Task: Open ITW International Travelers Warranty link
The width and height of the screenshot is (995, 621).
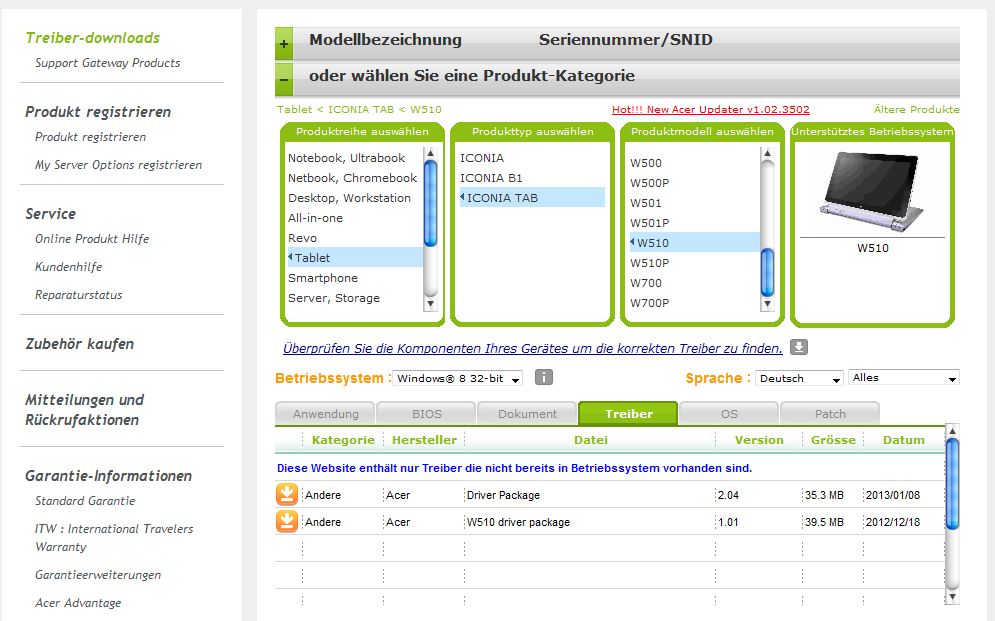Action: point(114,537)
